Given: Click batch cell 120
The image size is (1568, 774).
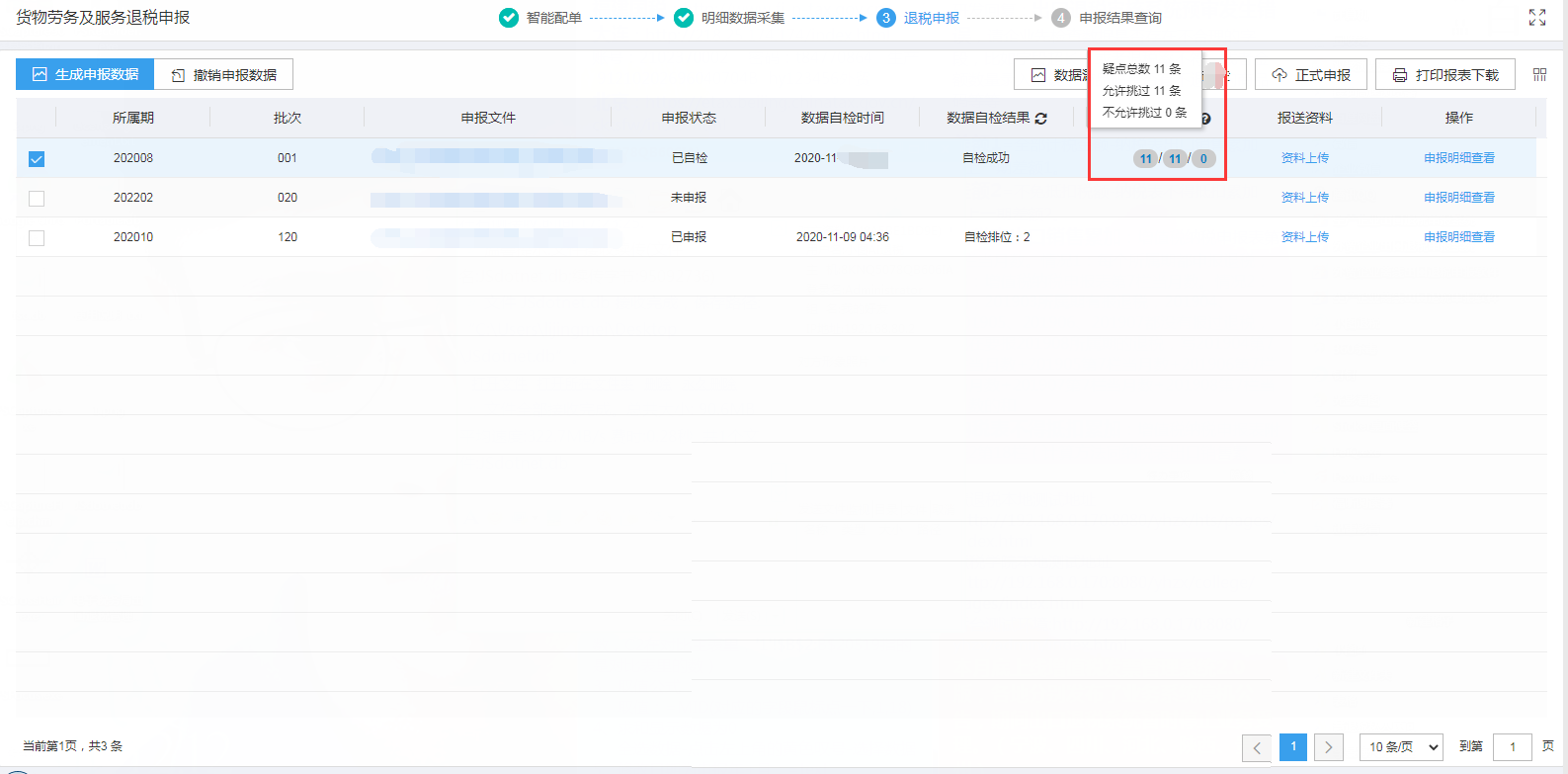Looking at the screenshot, I should (x=288, y=237).
